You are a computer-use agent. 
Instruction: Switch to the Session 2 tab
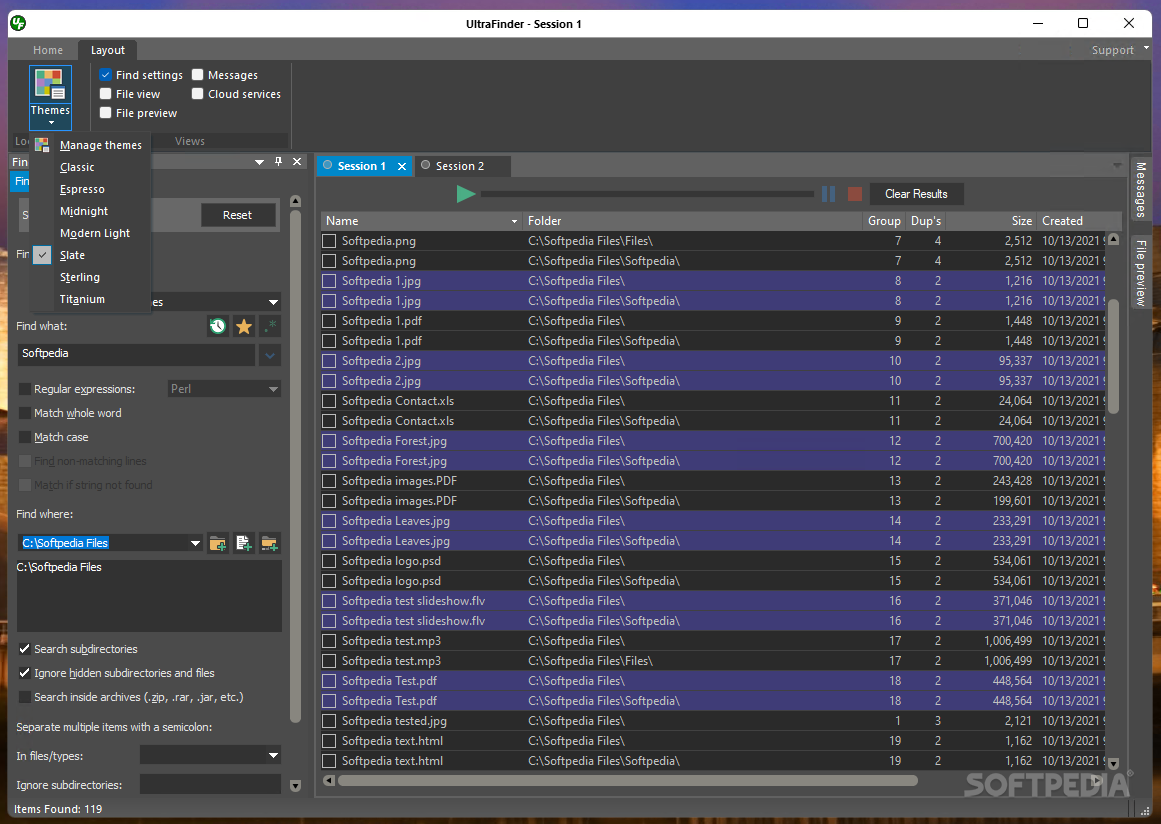pyautogui.click(x=460, y=167)
